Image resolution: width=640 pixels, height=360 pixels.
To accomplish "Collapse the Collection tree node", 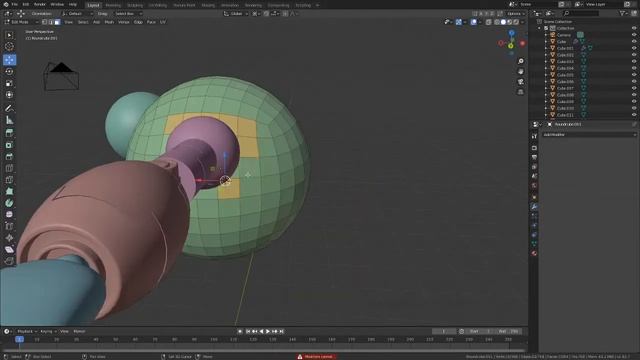I will tap(540, 28).
